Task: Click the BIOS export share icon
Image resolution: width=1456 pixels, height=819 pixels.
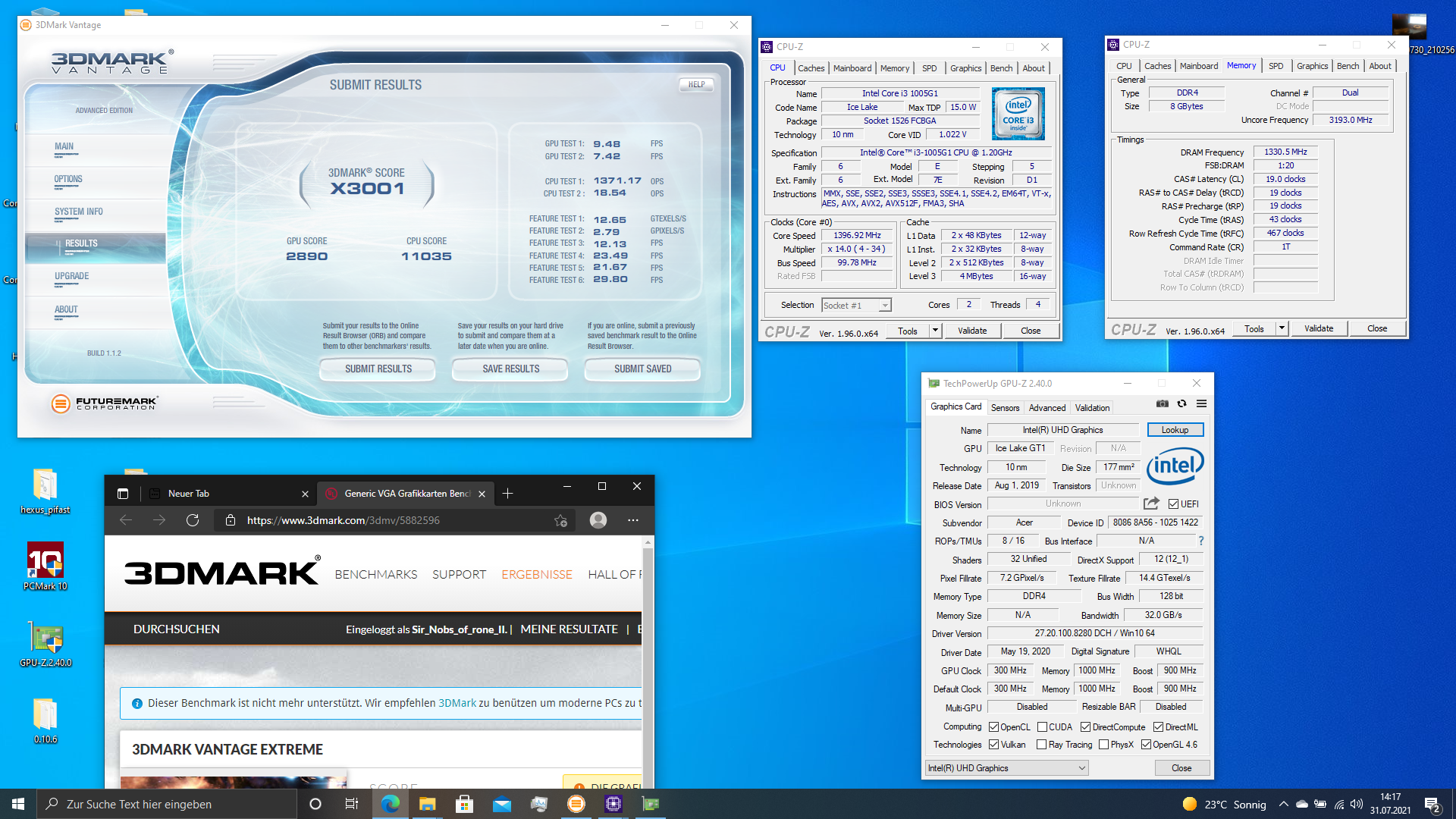Action: coord(1151,504)
